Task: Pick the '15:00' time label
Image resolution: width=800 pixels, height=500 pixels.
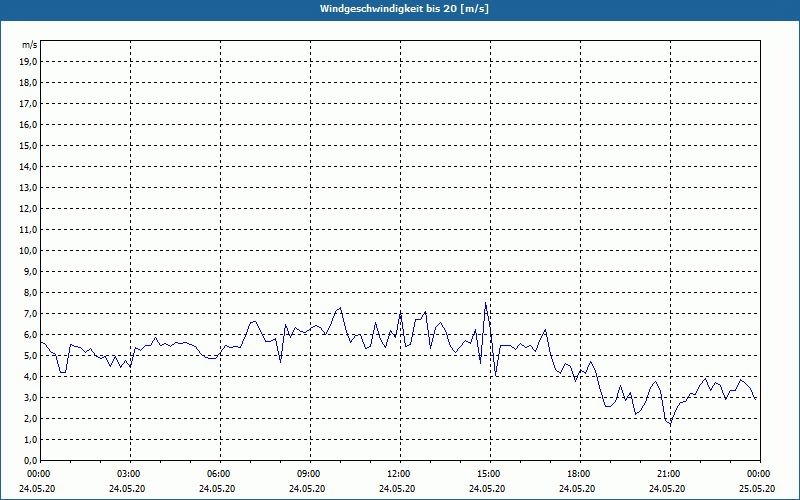Action: pyautogui.click(x=488, y=474)
